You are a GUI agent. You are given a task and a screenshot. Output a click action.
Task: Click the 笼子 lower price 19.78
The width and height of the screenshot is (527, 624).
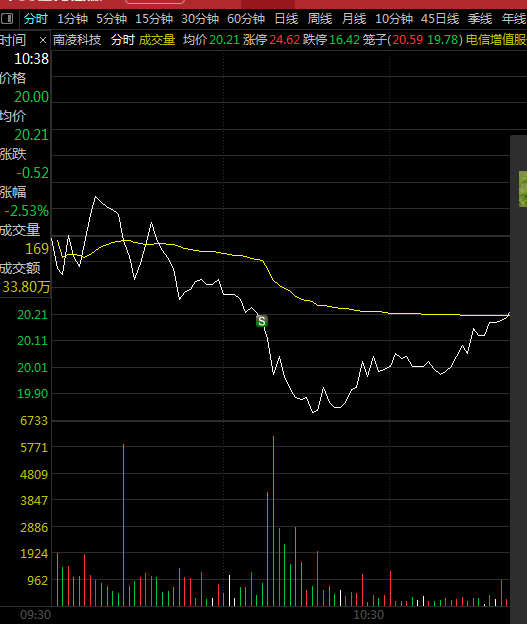(443, 40)
